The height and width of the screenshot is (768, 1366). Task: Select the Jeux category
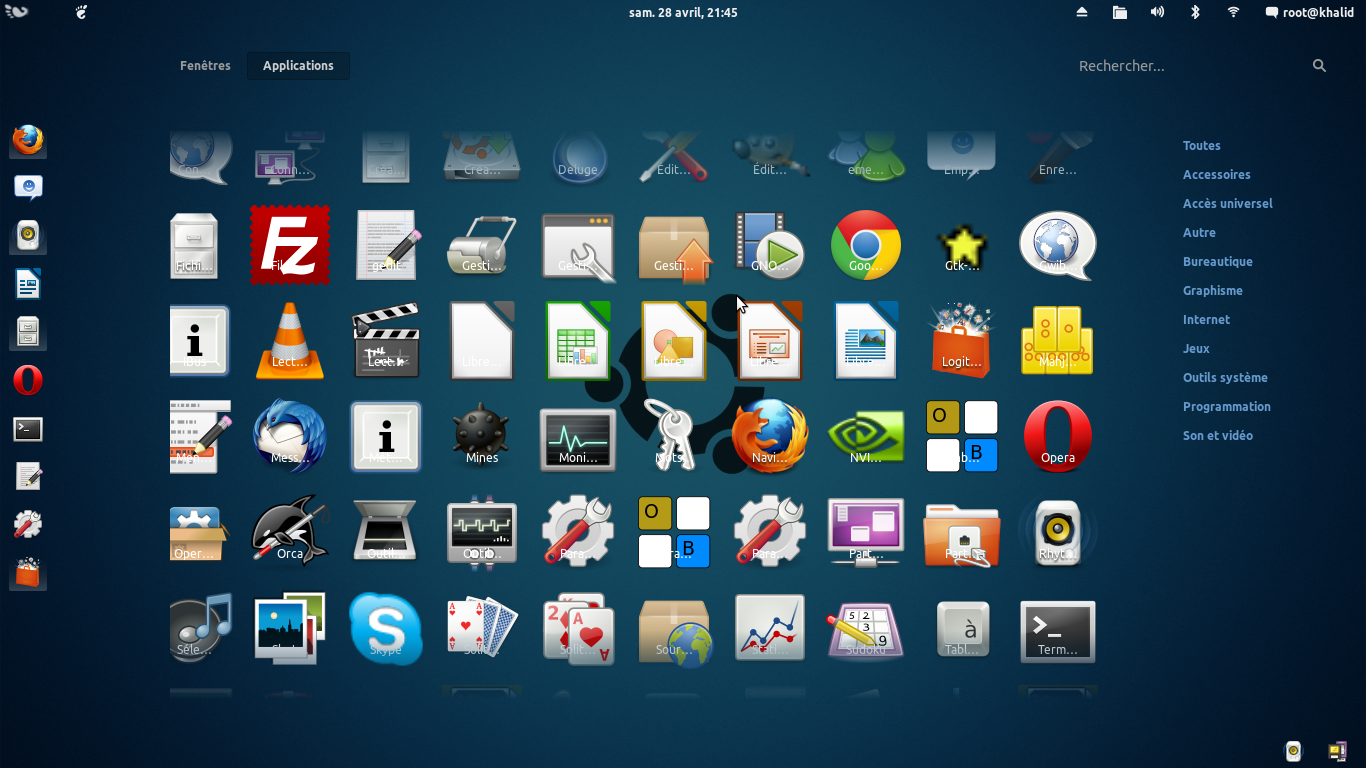1196,348
